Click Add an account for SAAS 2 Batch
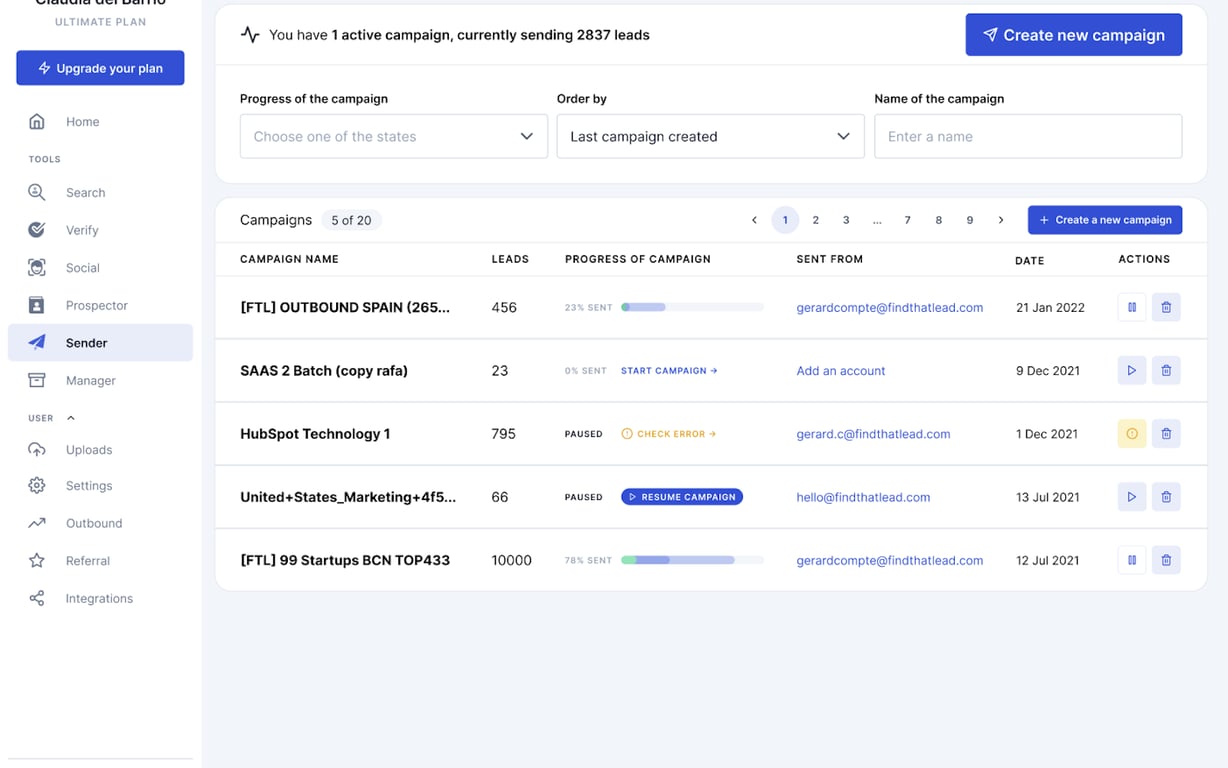 [x=840, y=370]
